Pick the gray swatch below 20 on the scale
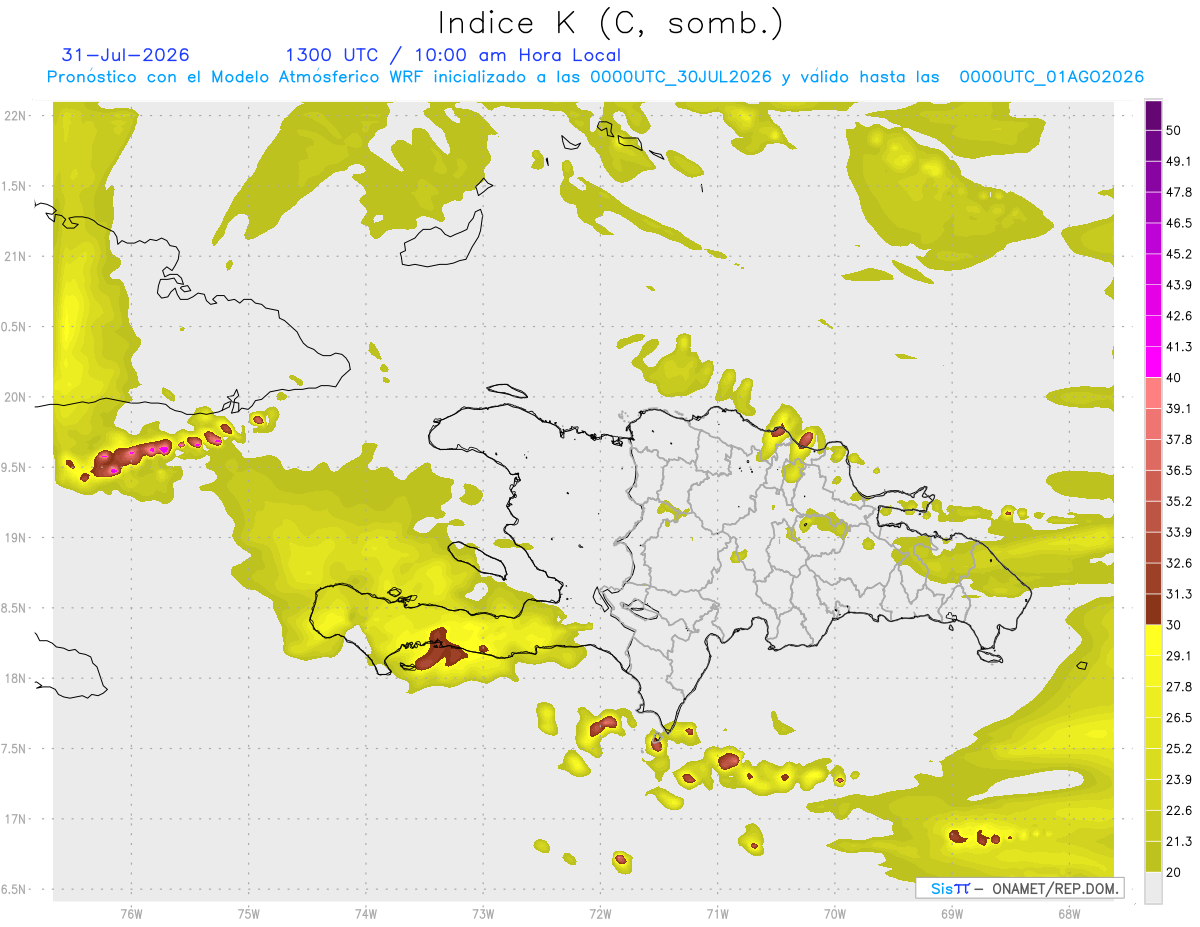This screenshot has height=927, width=1200. (1153, 888)
